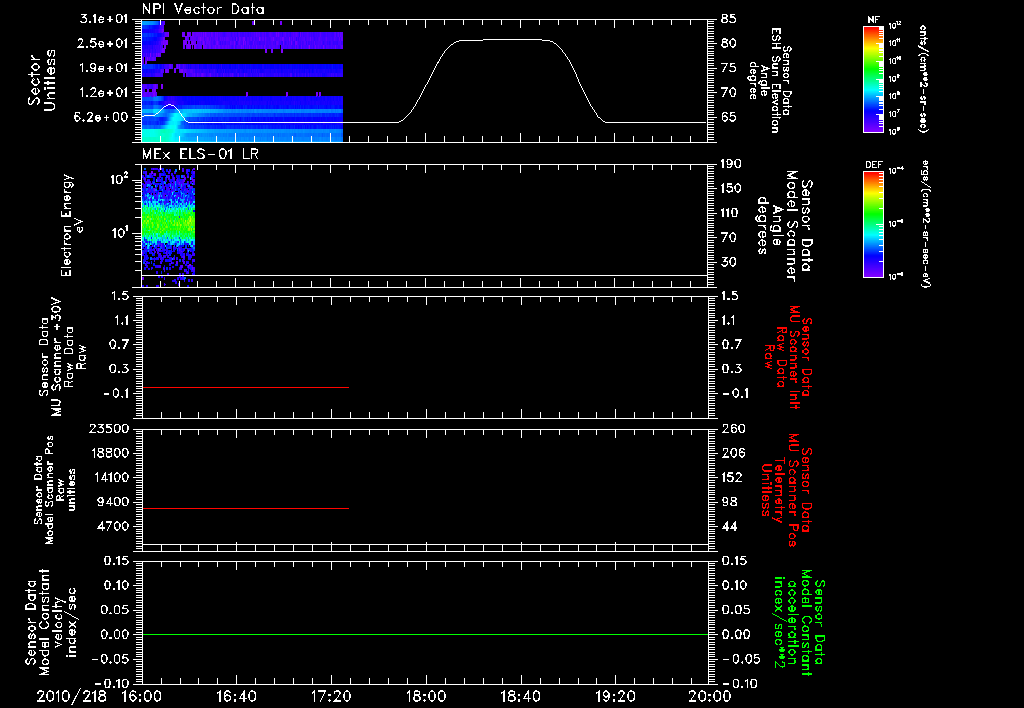This screenshot has height=708, width=1024.
Task: Click the '2.5e+01' sector axis value
Action: point(104,43)
